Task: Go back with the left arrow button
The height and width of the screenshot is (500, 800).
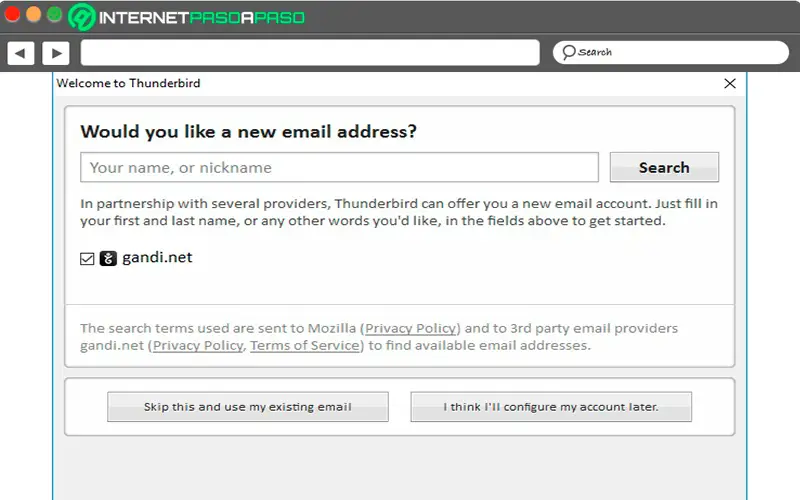Action: pos(21,52)
